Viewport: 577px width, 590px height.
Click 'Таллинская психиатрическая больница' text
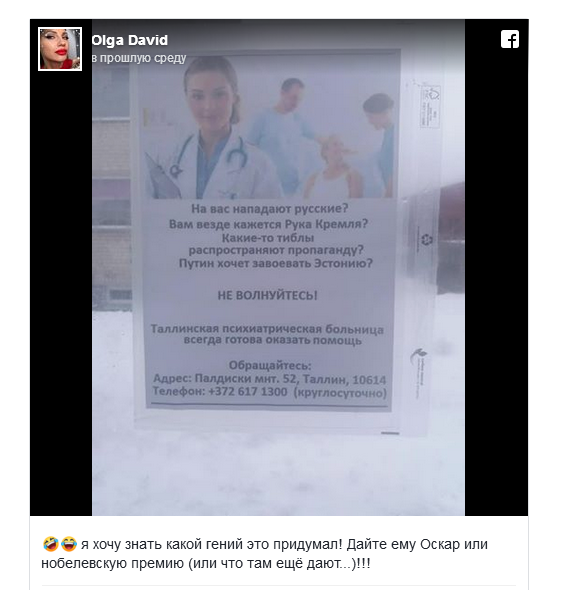(267, 329)
